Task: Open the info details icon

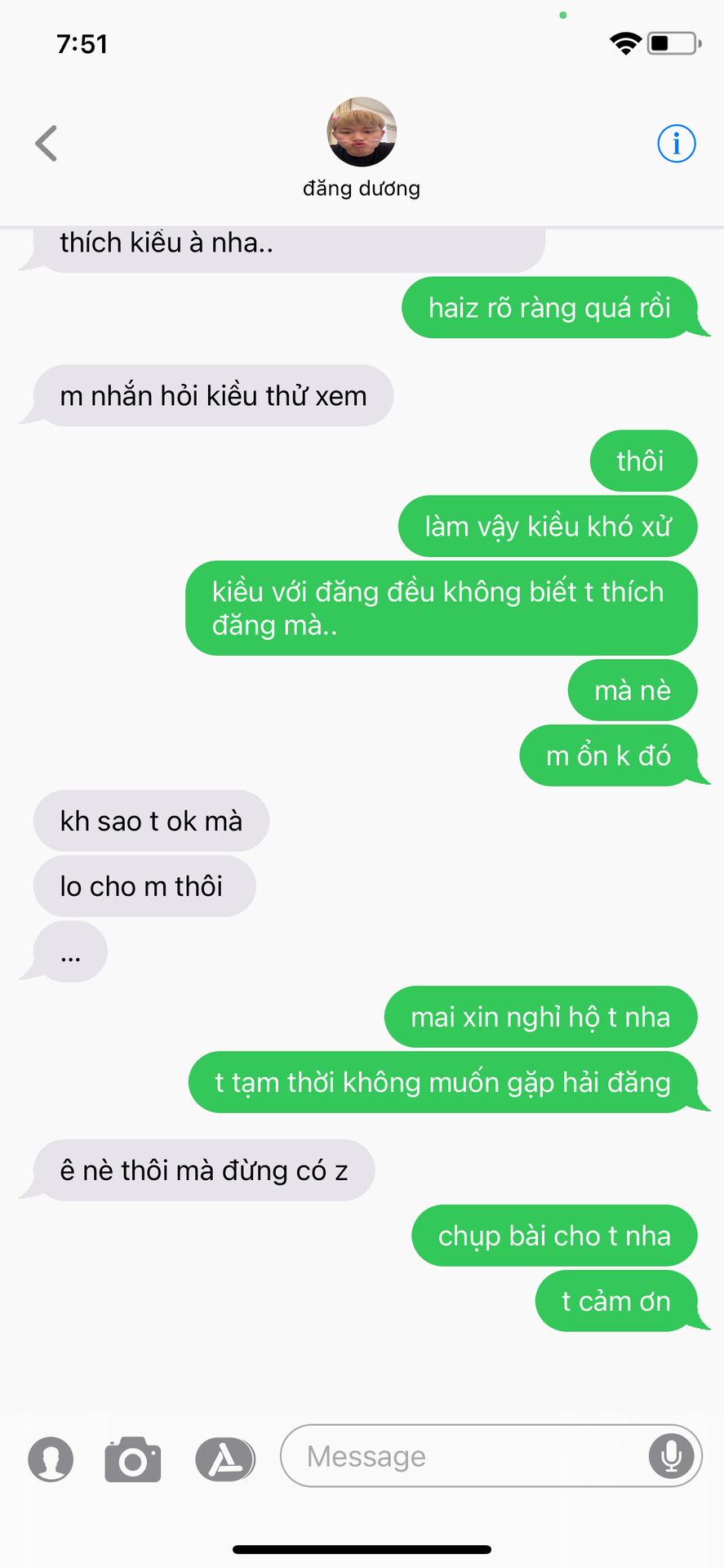Action: pyautogui.click(x=676, y=144)
